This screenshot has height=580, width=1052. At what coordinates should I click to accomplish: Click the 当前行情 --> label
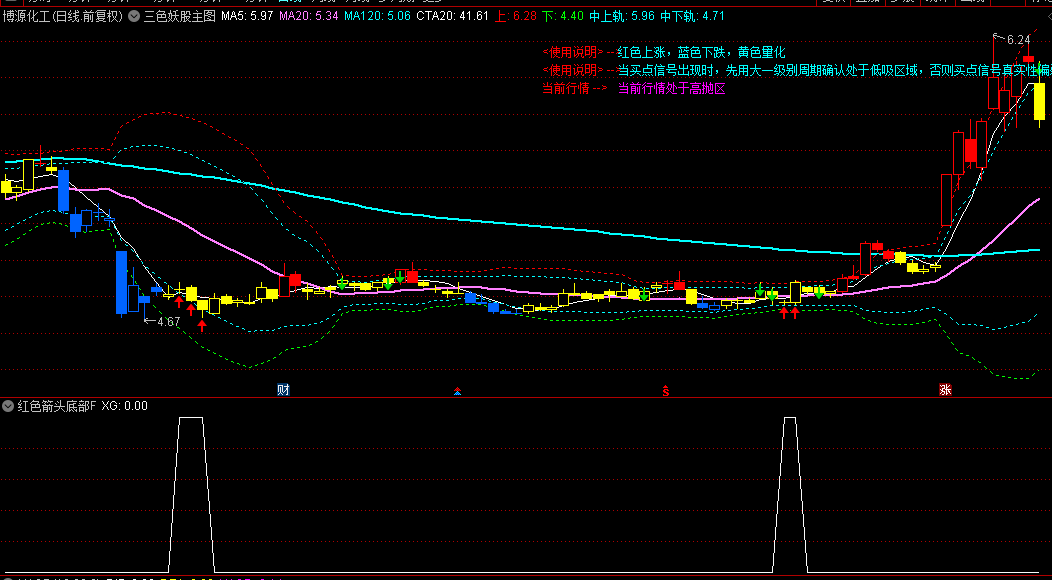(575, 88)
